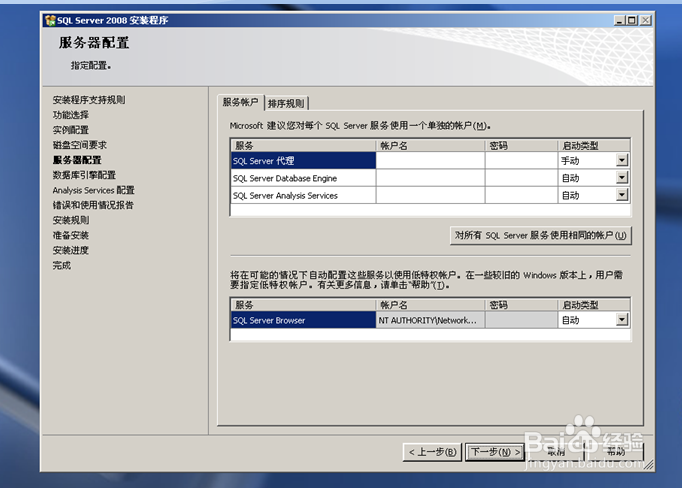682x488 pixels.
Task: Click 错误和使用情况报告 in the step list
Action: [x=93, y=205]
